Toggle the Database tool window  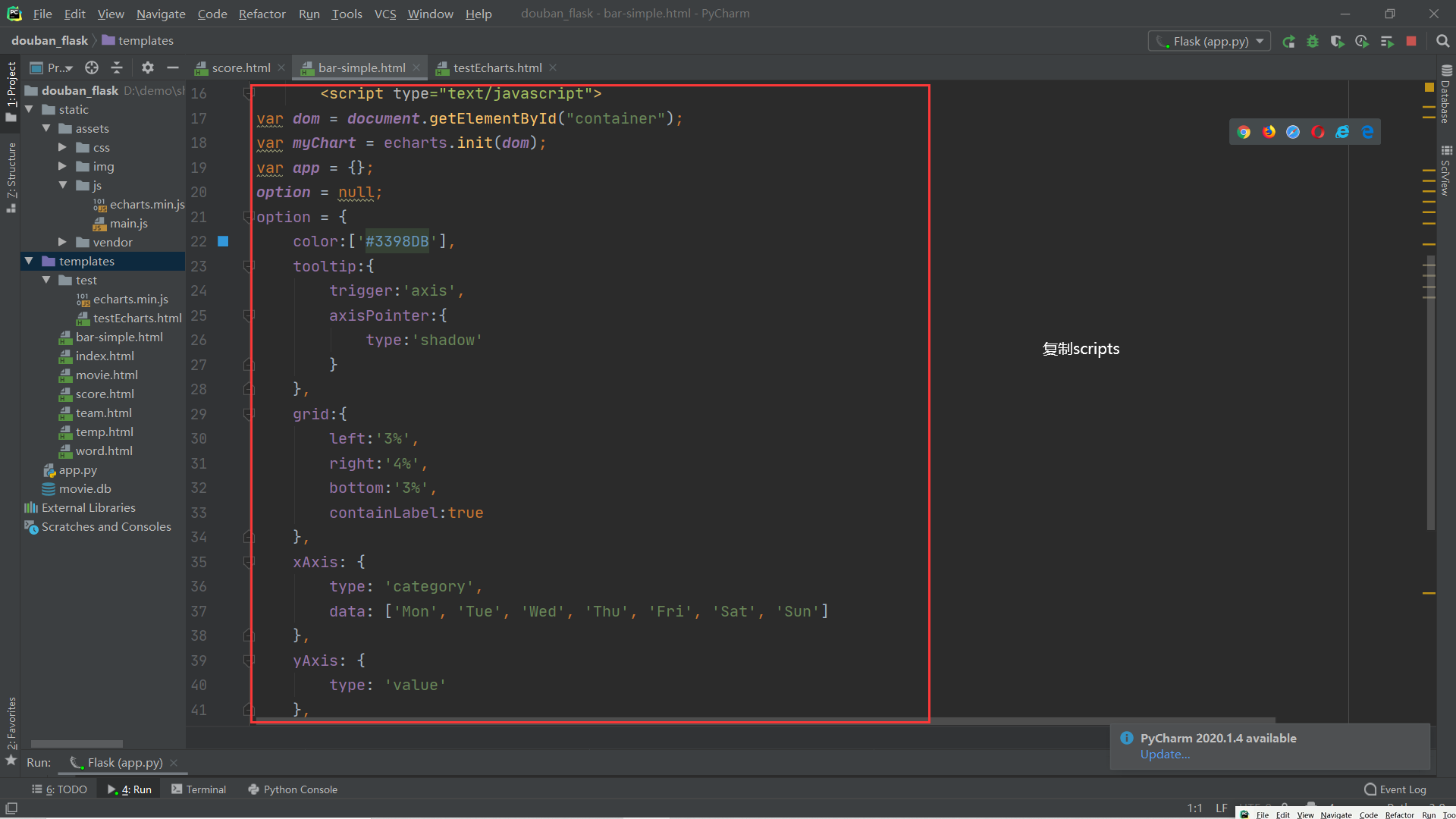coord(1445,95)
